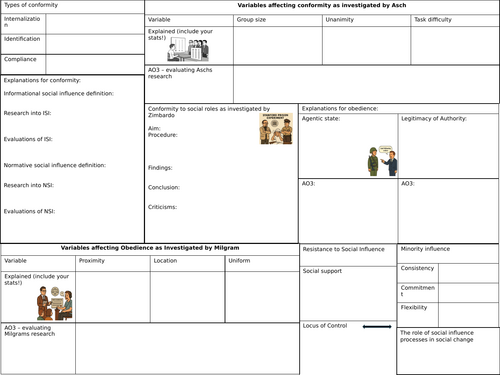The width and height of the screenshot is (500, 375).
Task: Click the blank Asch evaluation answer box
Action: [x=366, y=84]
